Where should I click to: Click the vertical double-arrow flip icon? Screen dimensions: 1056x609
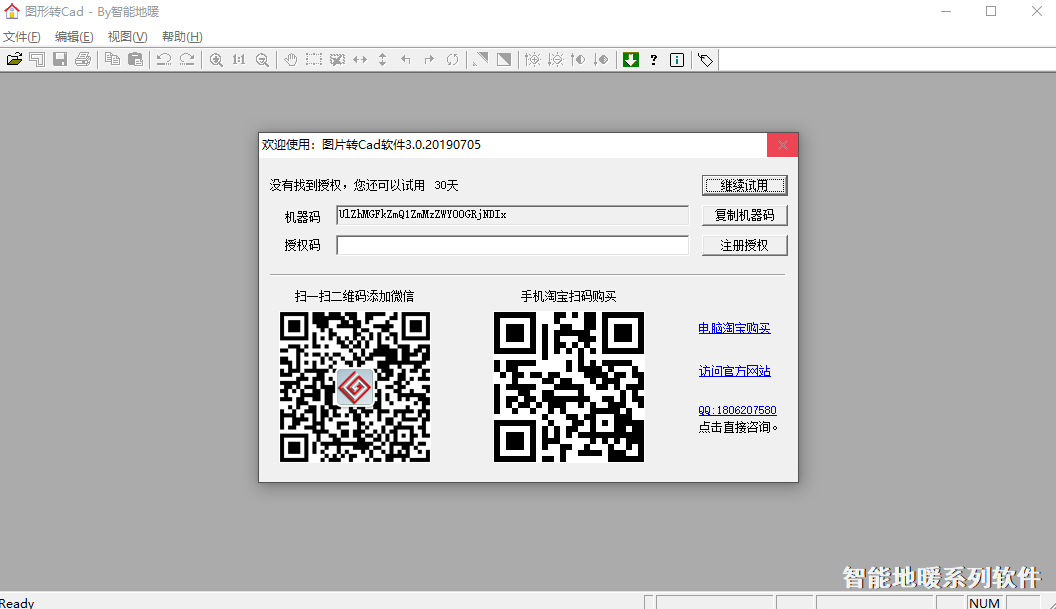click(x=383, y=59)
